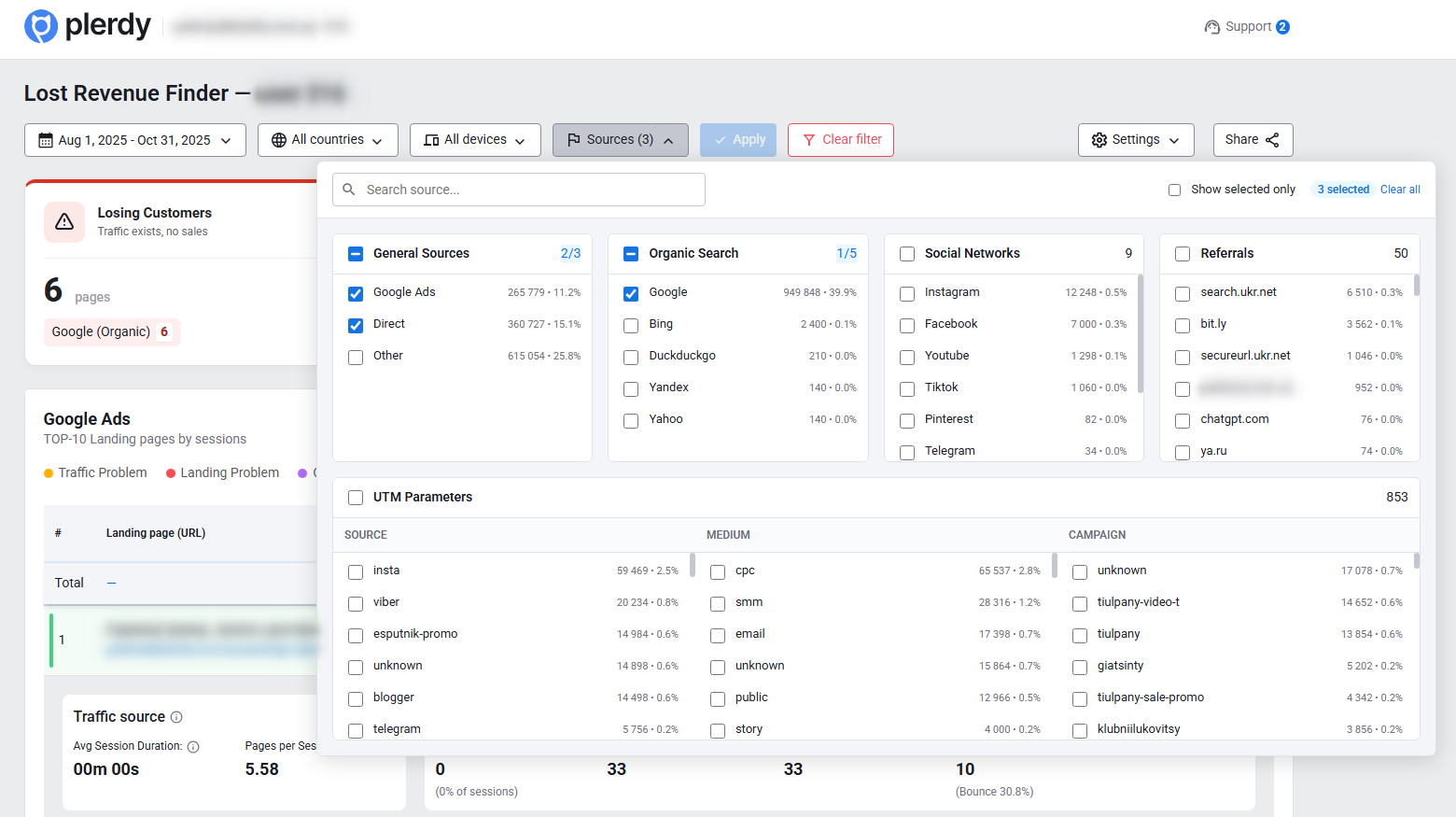Collapse the Sources (3) filter panel
Screen dimensions: 1456x817
tap(620, 139)
